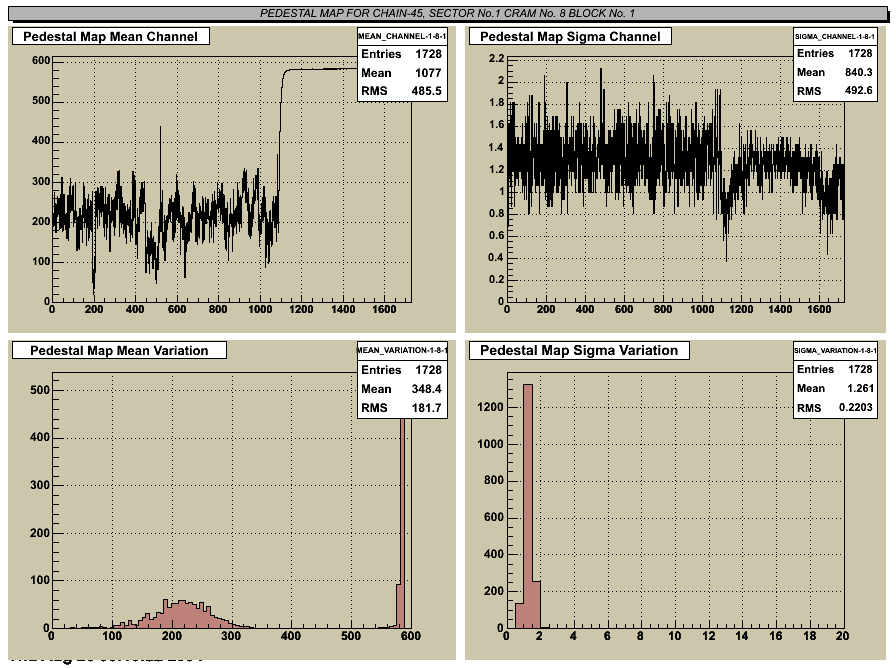Click x-axis label 1600 on Sigma Channel plot

[819, 309]
